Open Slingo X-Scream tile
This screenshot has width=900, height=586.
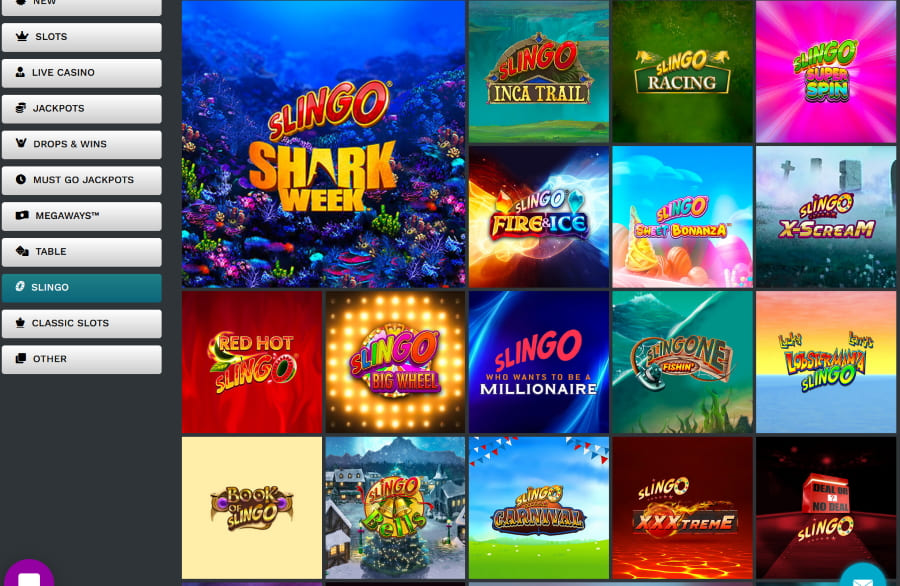pos(826,216)
